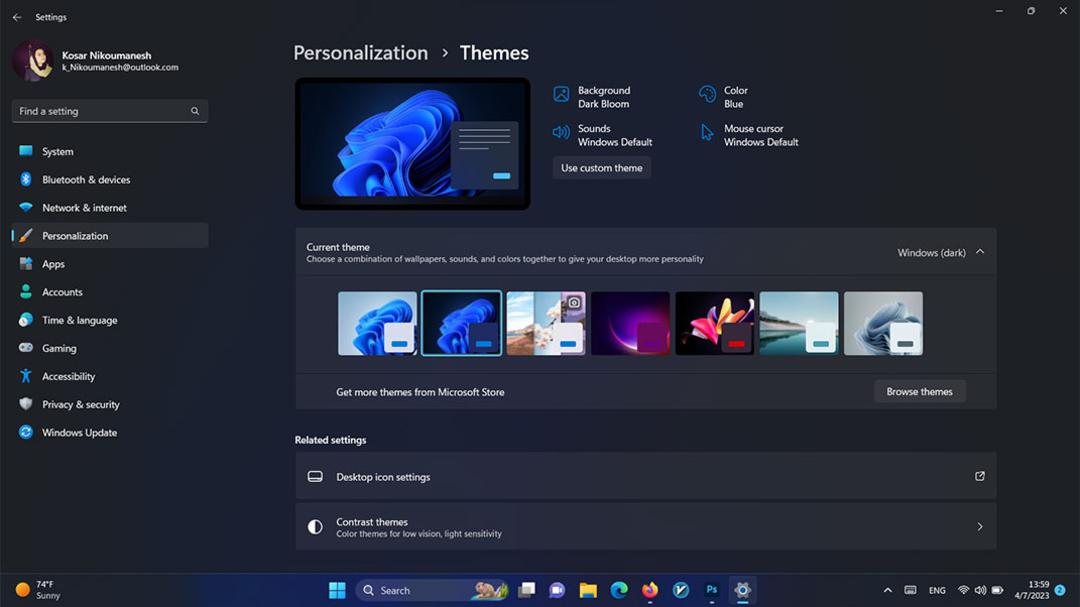Screen dimensions: 1080x607
Task: Open the weather widget showing 74°F Sunny
Action: click(x=39, y=590)
